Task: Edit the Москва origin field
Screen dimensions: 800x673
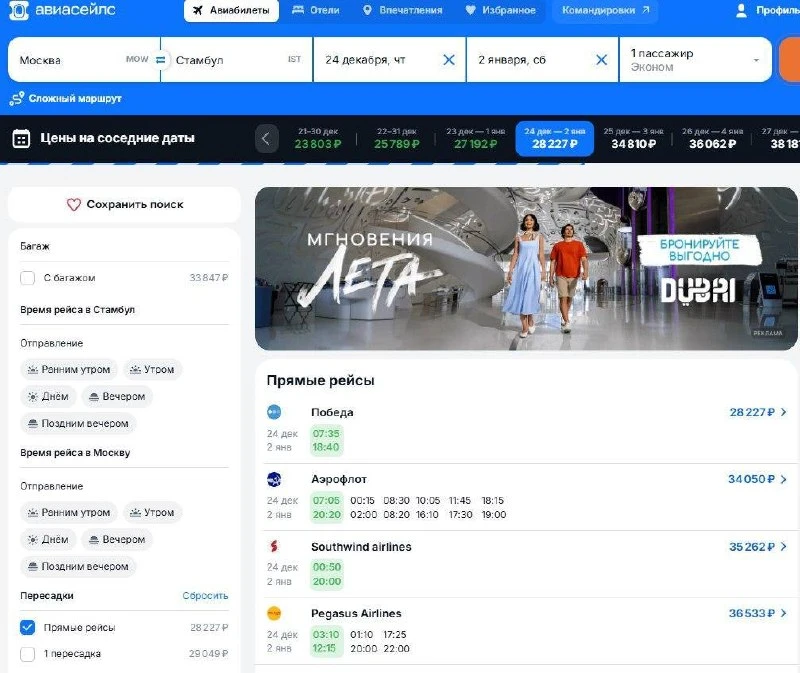Action: pos(82,60)
